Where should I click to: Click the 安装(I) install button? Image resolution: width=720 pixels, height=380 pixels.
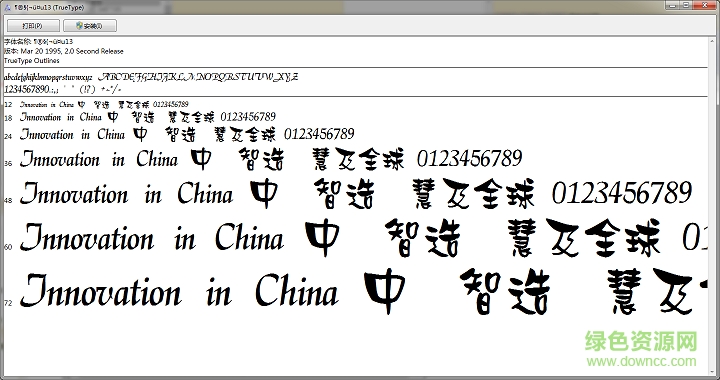[x=90, y=26]
